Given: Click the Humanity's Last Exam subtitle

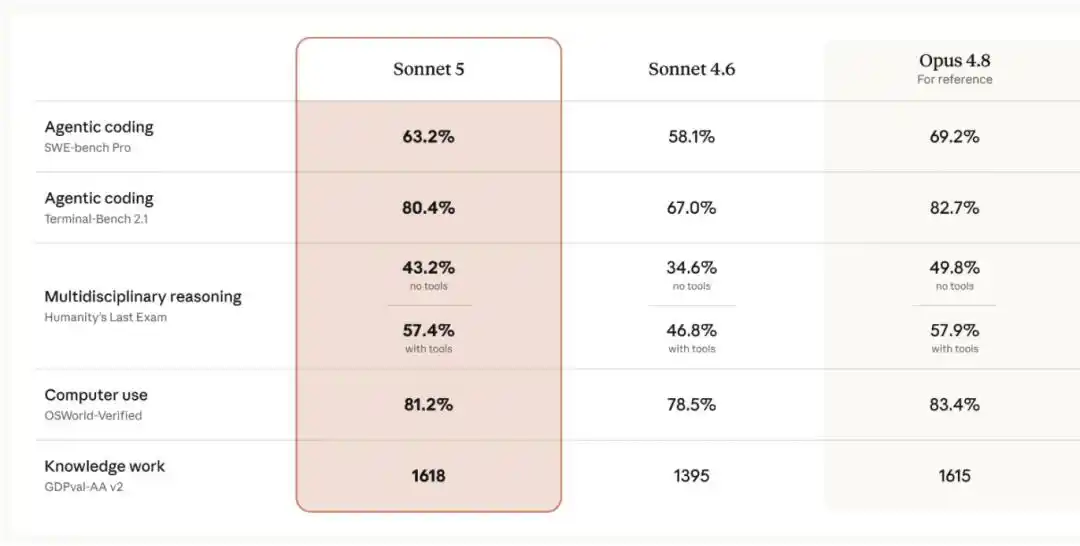Looking at the screenshot, I should pyautogui.click(x=105, y=317).
